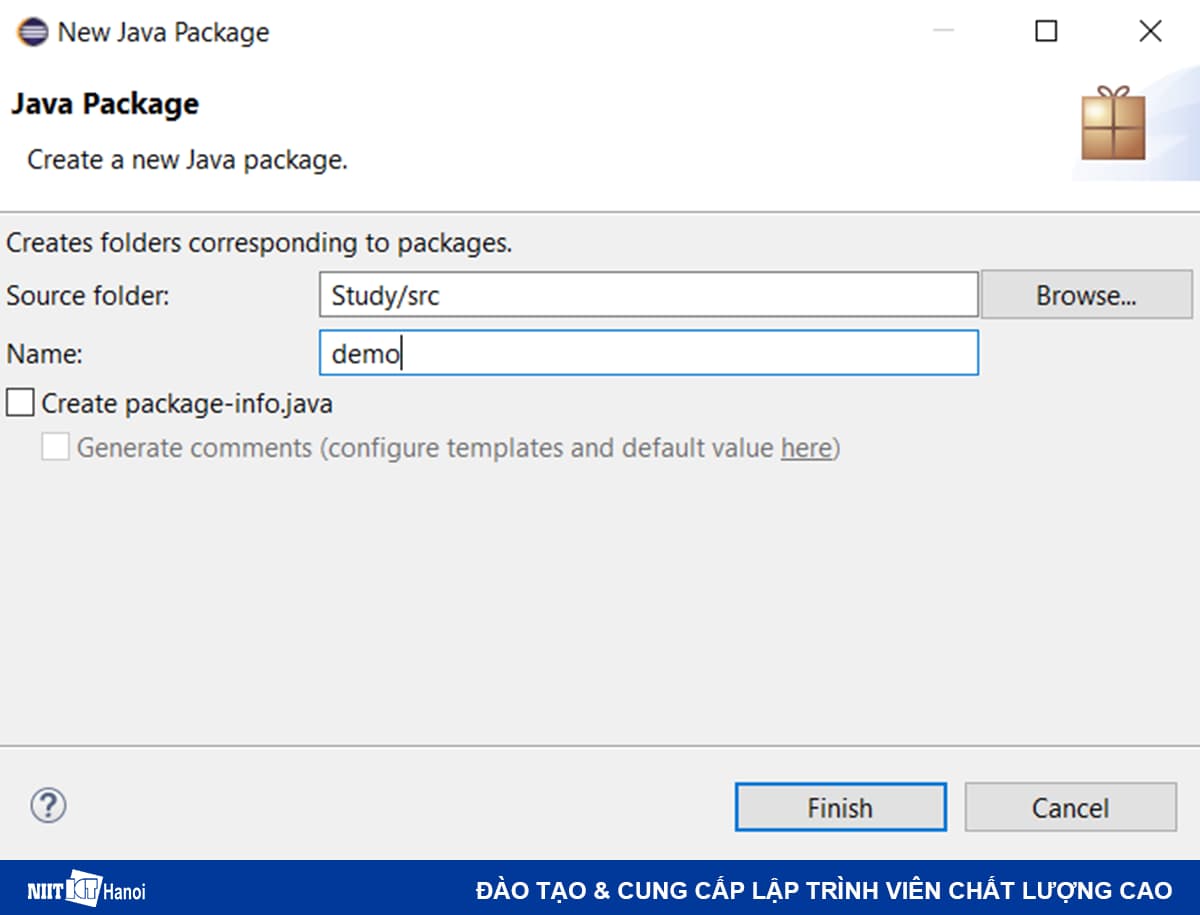Select the 'demo' text in Name field

[360, 352]
